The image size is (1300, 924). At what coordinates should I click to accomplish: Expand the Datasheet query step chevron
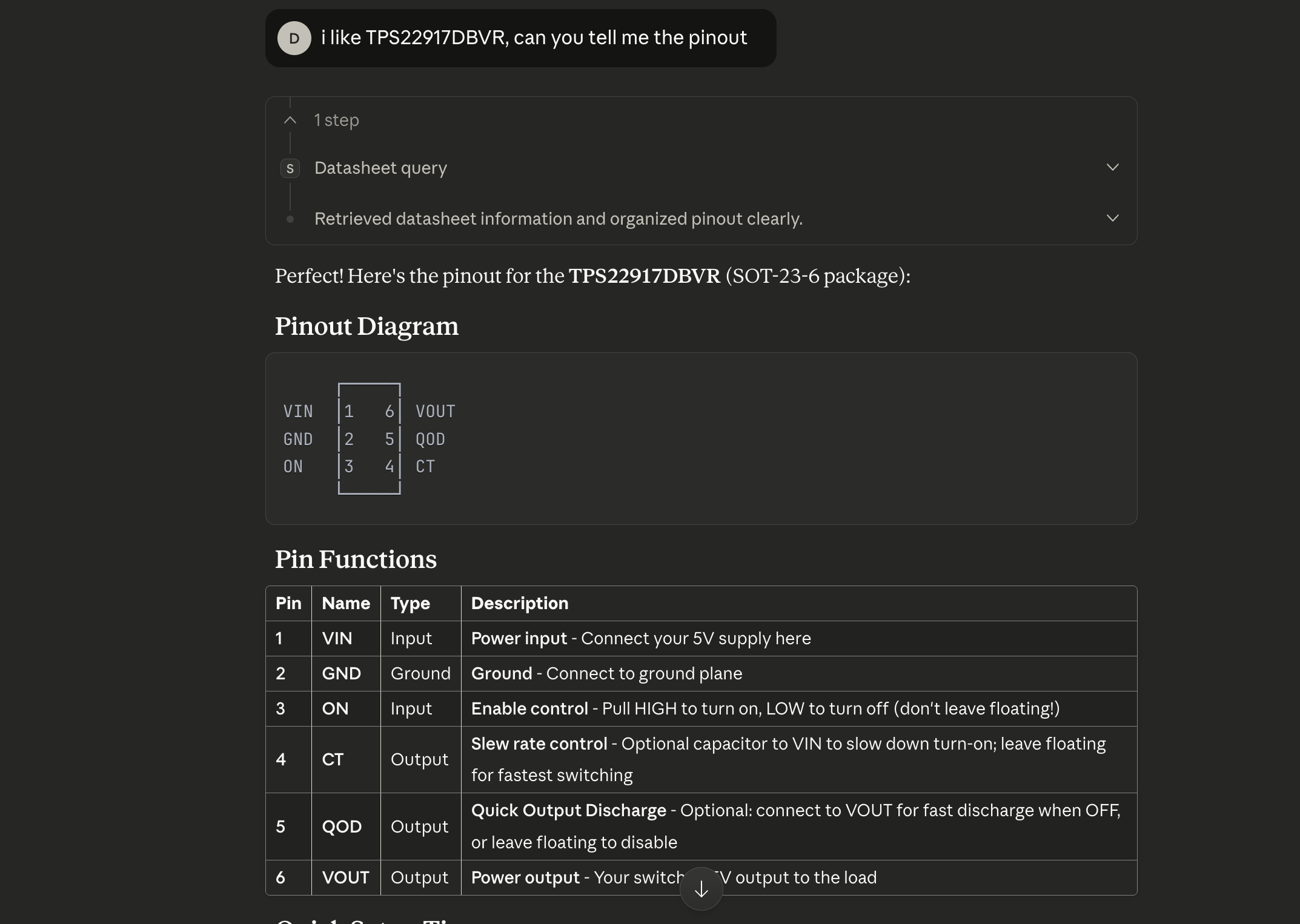click(x=1112, y=167)
